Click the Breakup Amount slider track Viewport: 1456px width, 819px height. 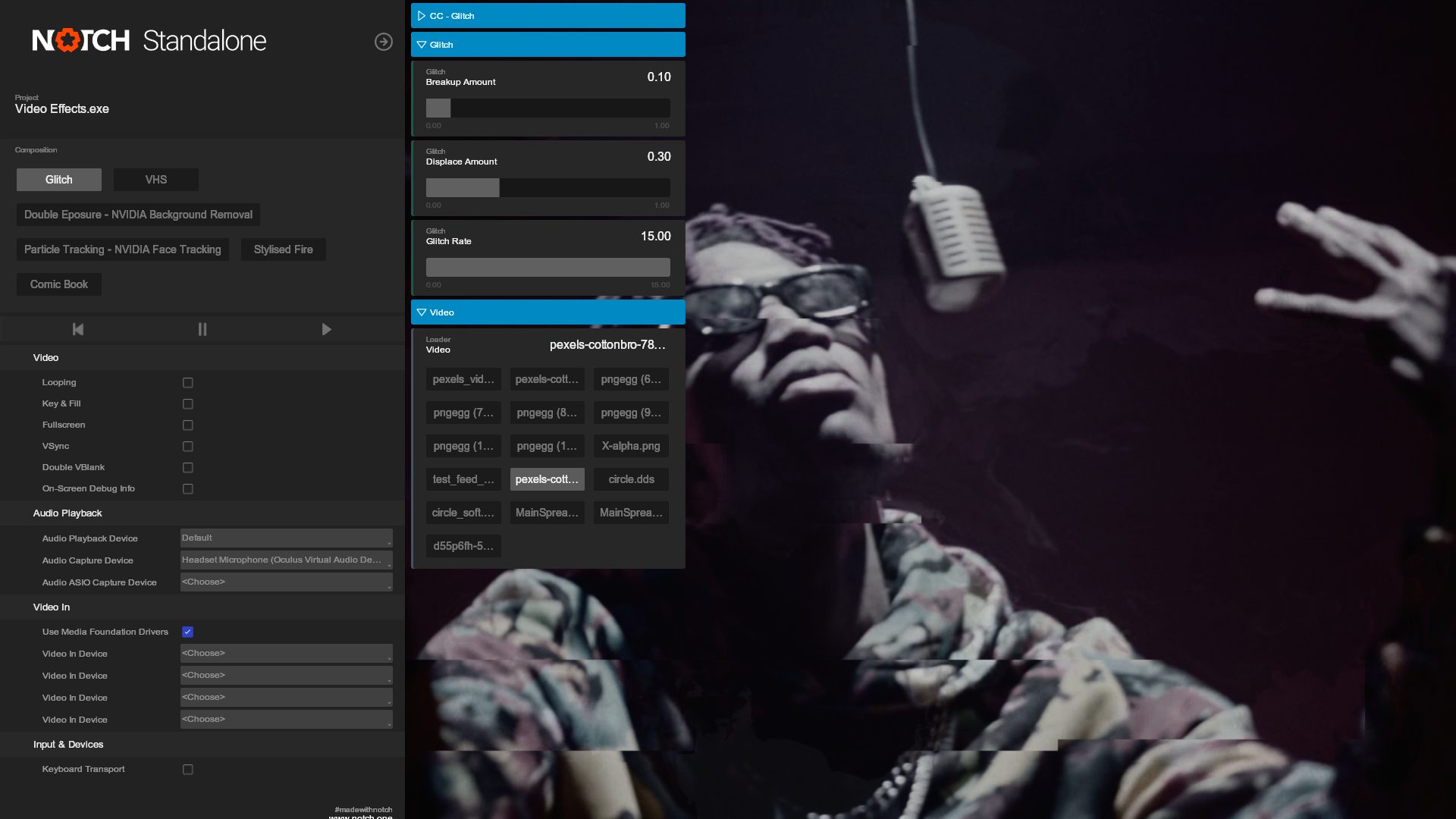tap(548, 108)
